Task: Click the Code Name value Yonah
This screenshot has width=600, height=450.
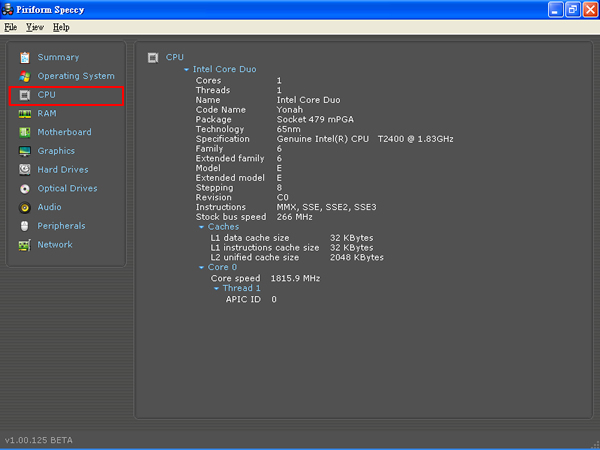Action: pyautogui.click(x=290, y=110)
